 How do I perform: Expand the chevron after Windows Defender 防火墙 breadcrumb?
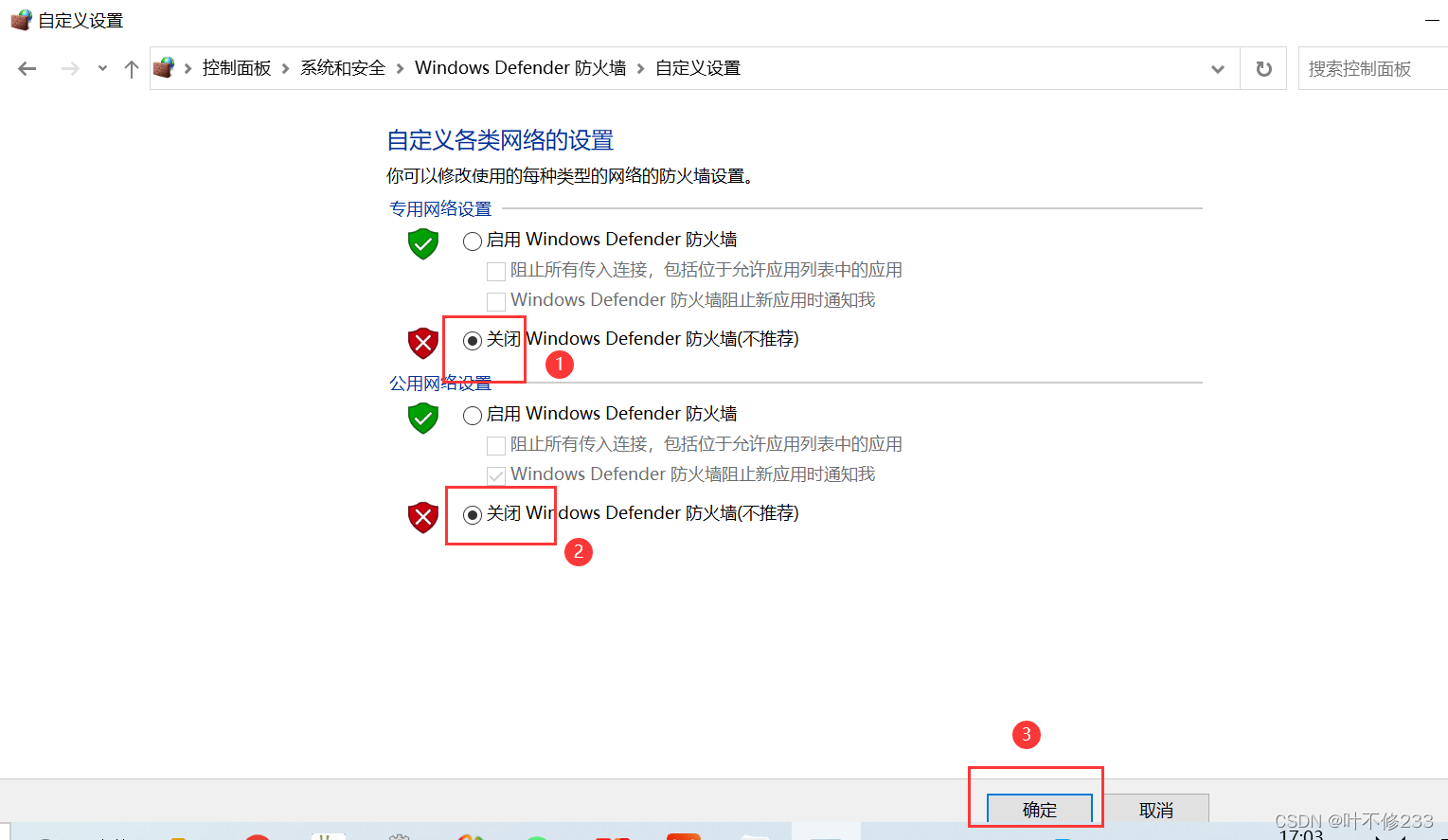click(640, 68)
